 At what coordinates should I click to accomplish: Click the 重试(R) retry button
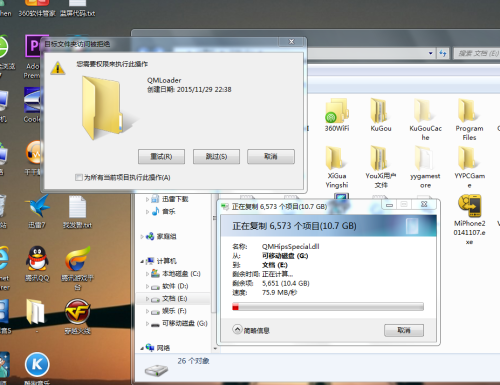tap(161, 156)
